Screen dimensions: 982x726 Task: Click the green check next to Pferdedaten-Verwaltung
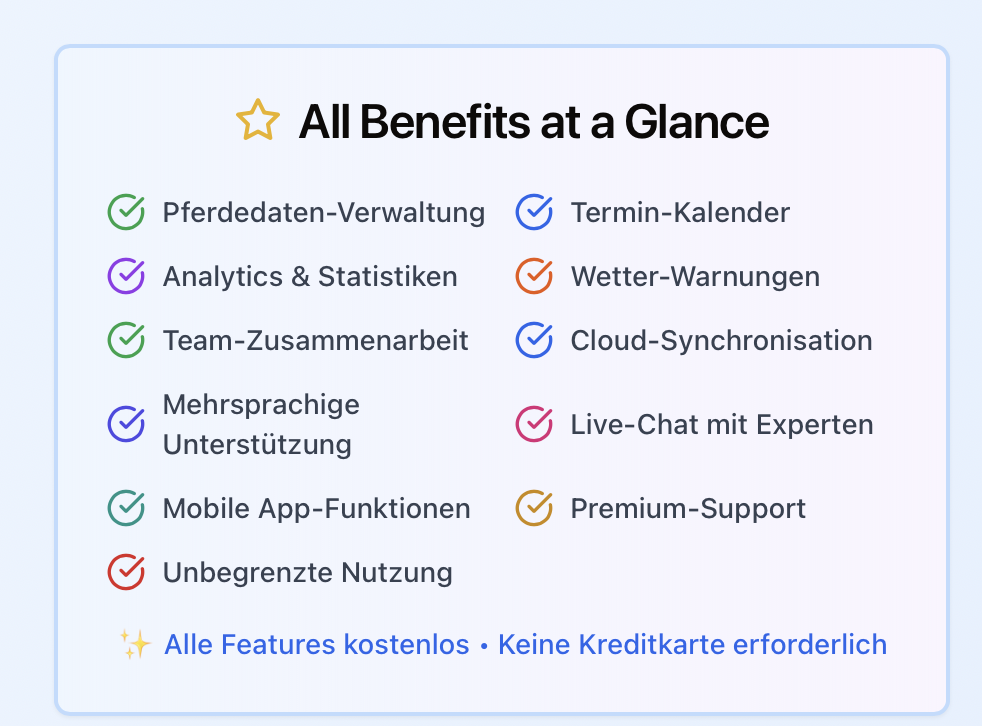coord(126,212)
